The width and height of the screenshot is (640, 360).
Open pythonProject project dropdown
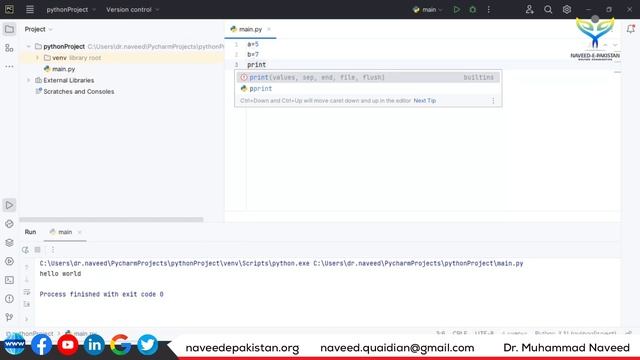pos(71,9)
